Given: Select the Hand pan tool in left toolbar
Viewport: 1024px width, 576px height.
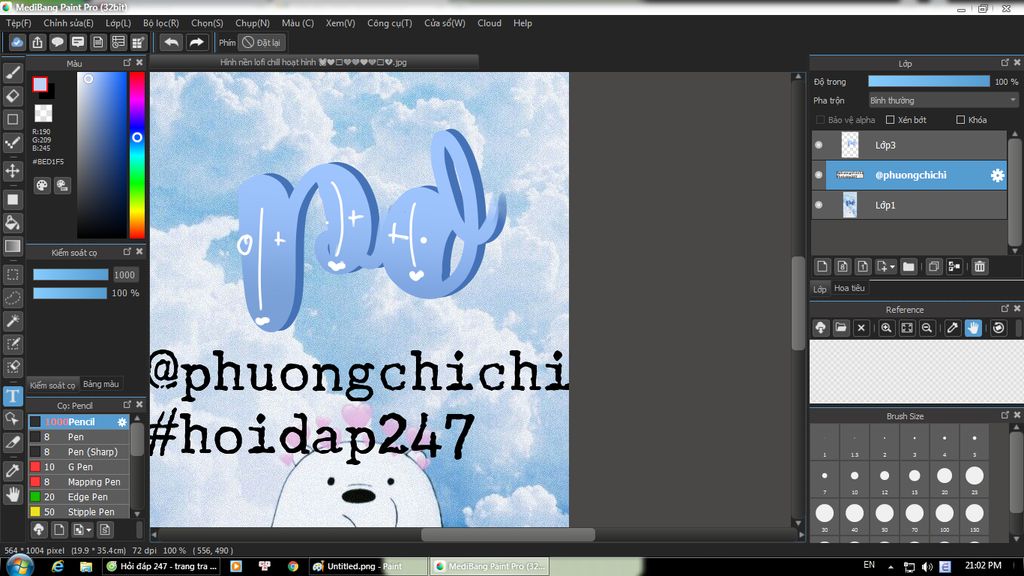Looking at the screenshot, I should (12, 494).
